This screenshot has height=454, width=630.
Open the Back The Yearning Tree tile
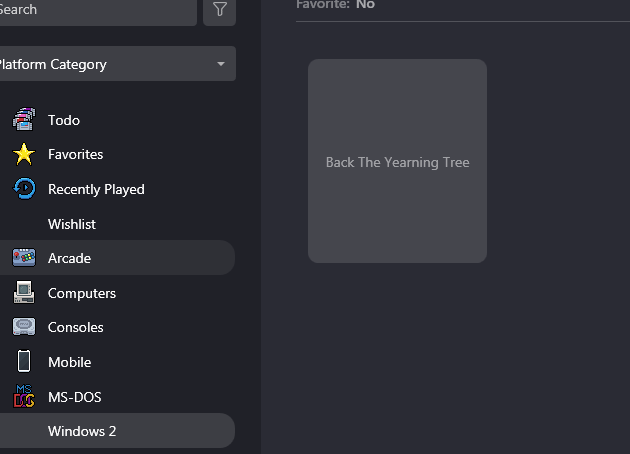pyautogui.click(x=397, y=161)
